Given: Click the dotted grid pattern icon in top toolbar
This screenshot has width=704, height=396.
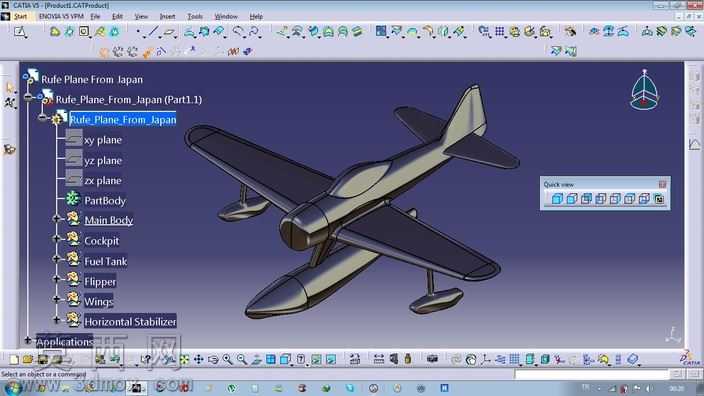Looking at the screenshot, I should [499, 31].
